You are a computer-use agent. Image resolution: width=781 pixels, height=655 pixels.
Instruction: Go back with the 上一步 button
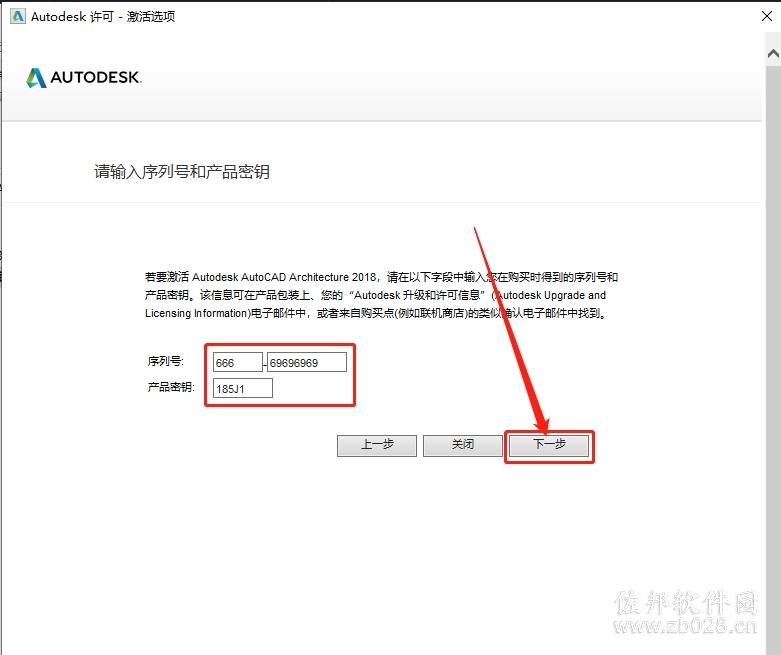(x=377, y=445)
